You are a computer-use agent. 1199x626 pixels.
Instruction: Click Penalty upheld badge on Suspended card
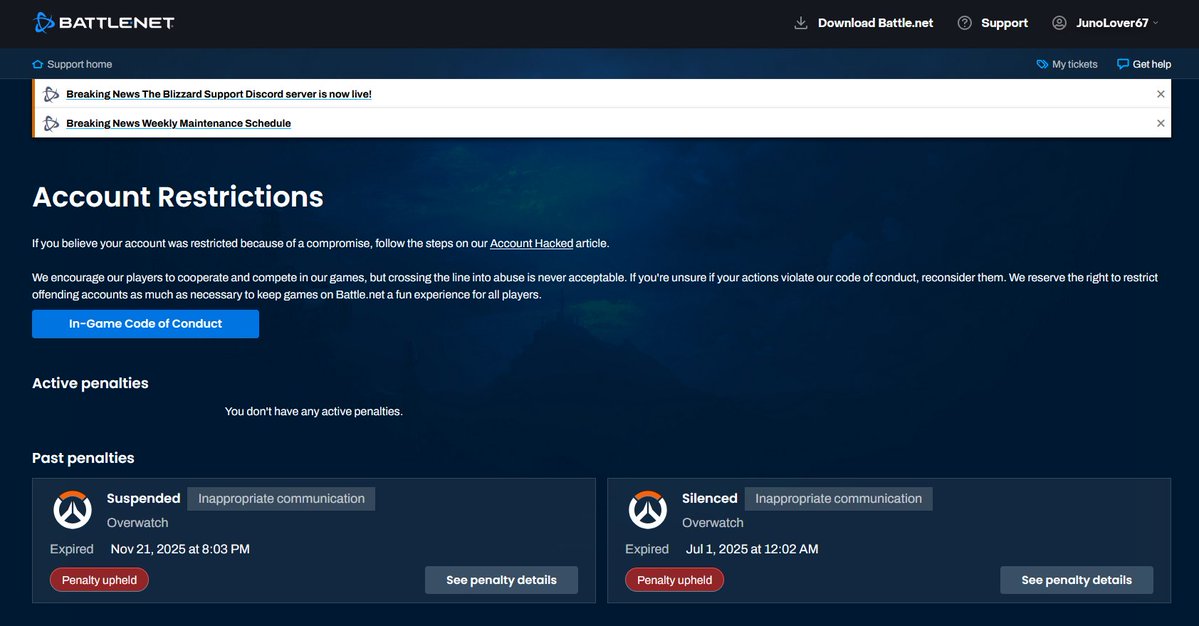click(x=99, y=579)
